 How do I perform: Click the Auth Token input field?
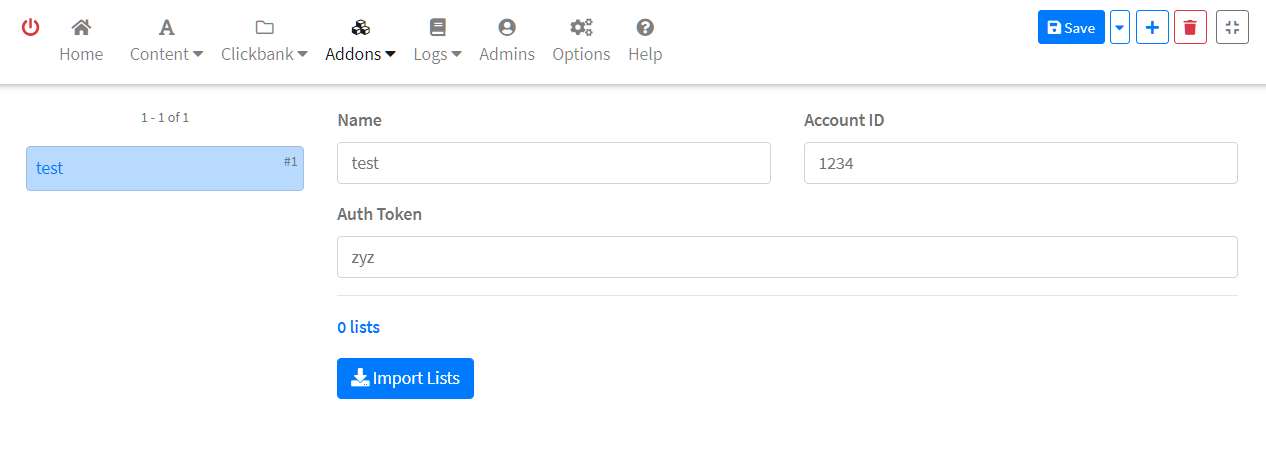click(787, 257)
